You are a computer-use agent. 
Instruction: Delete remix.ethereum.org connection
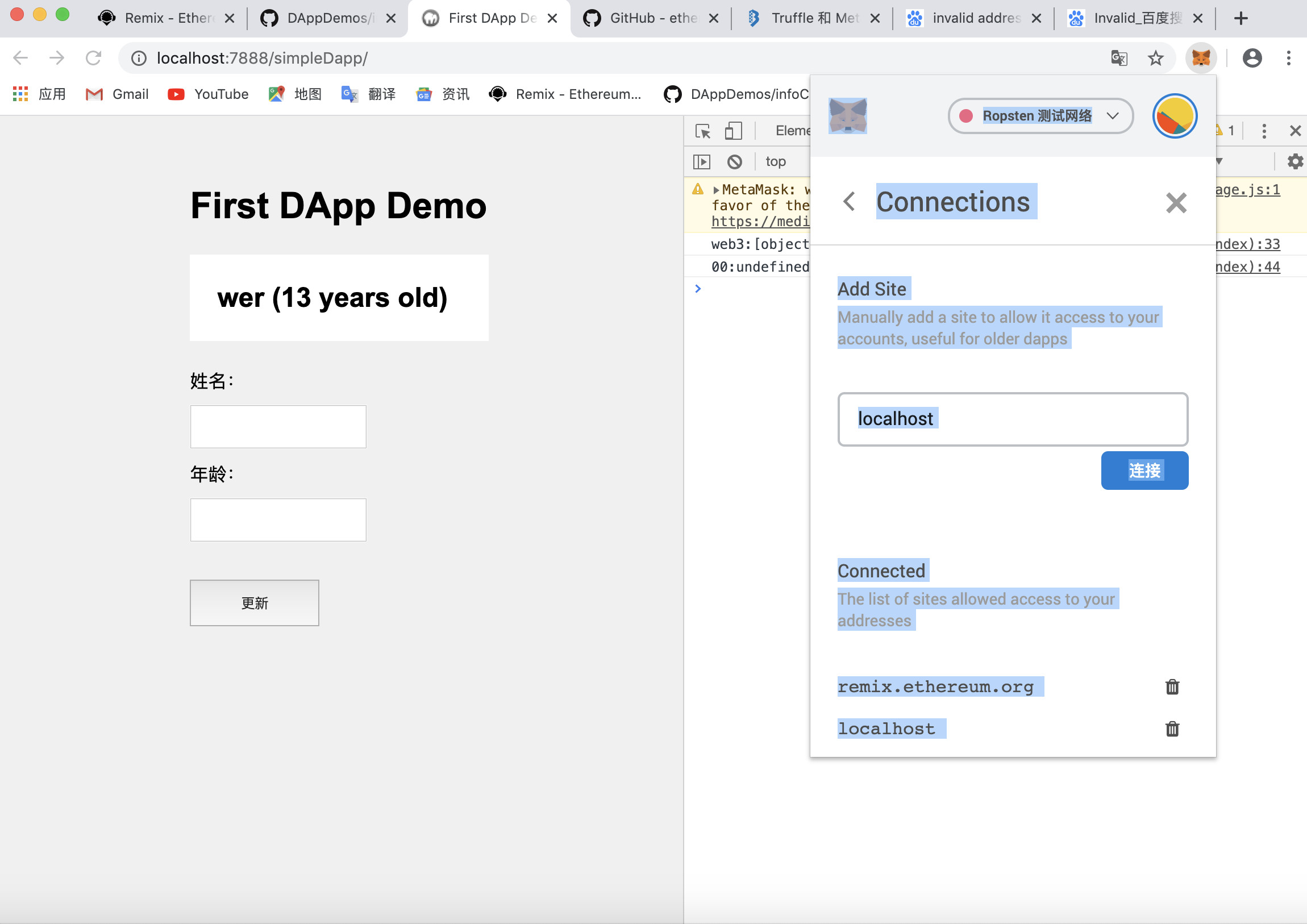click(x=1172, y=687)
